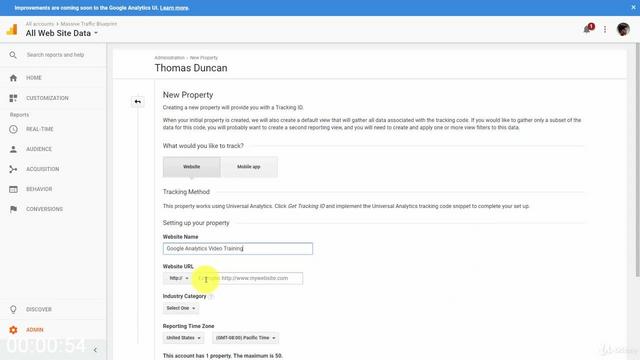Click Massive Traffic Blueprint breadcrumb
640x360 pixels.
[89, 24]
